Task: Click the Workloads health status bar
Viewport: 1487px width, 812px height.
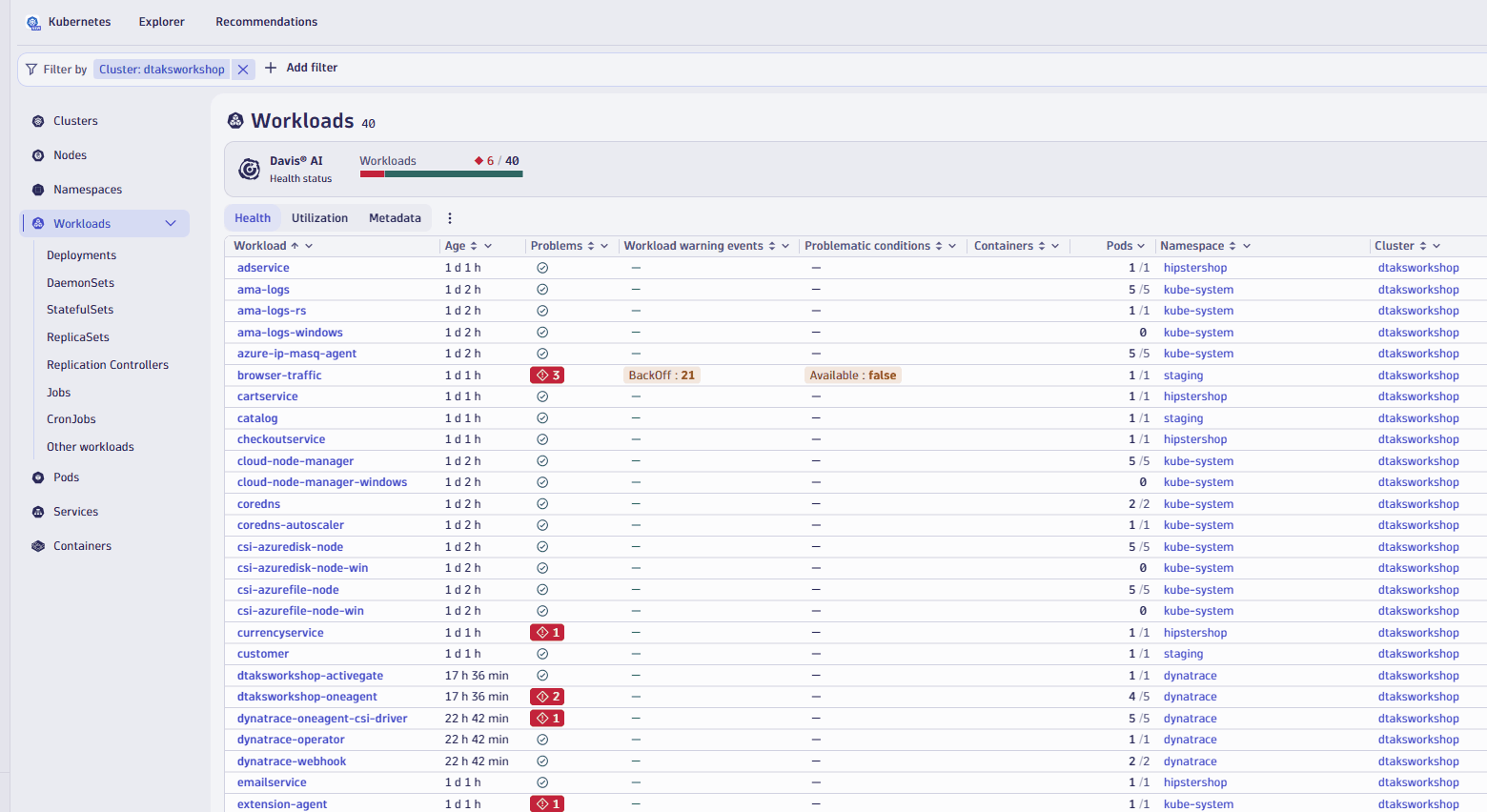Action: coord(440,173)
